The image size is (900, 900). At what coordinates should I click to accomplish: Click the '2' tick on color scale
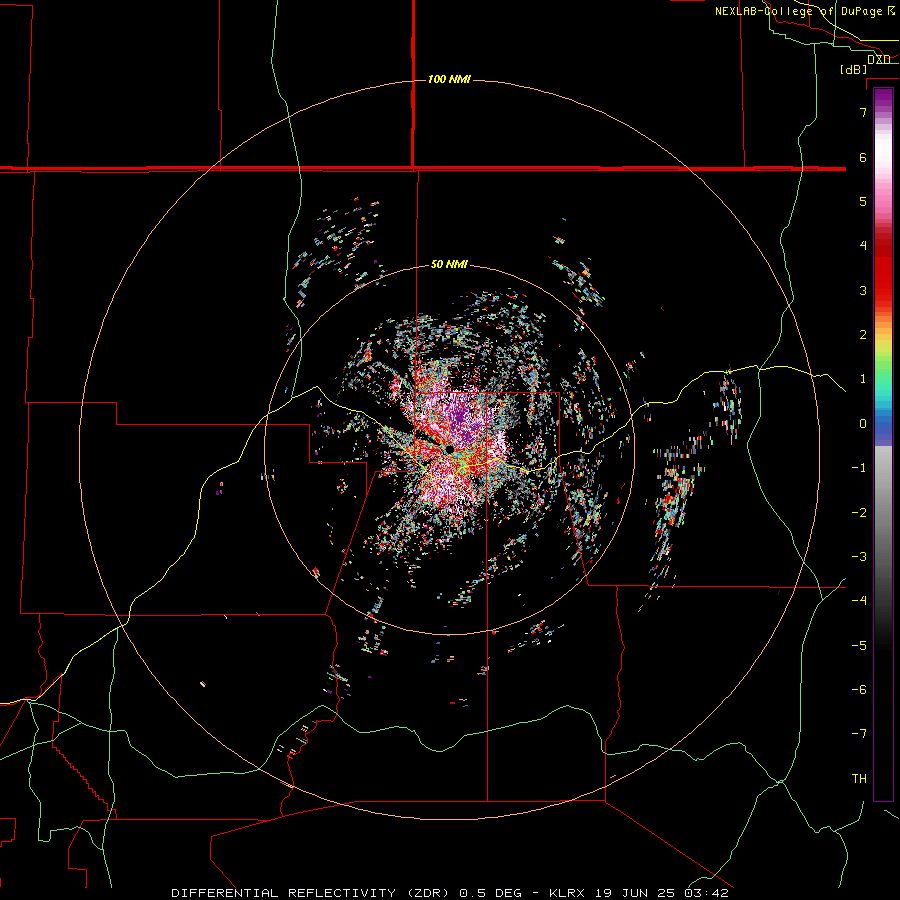coord(863,334)
